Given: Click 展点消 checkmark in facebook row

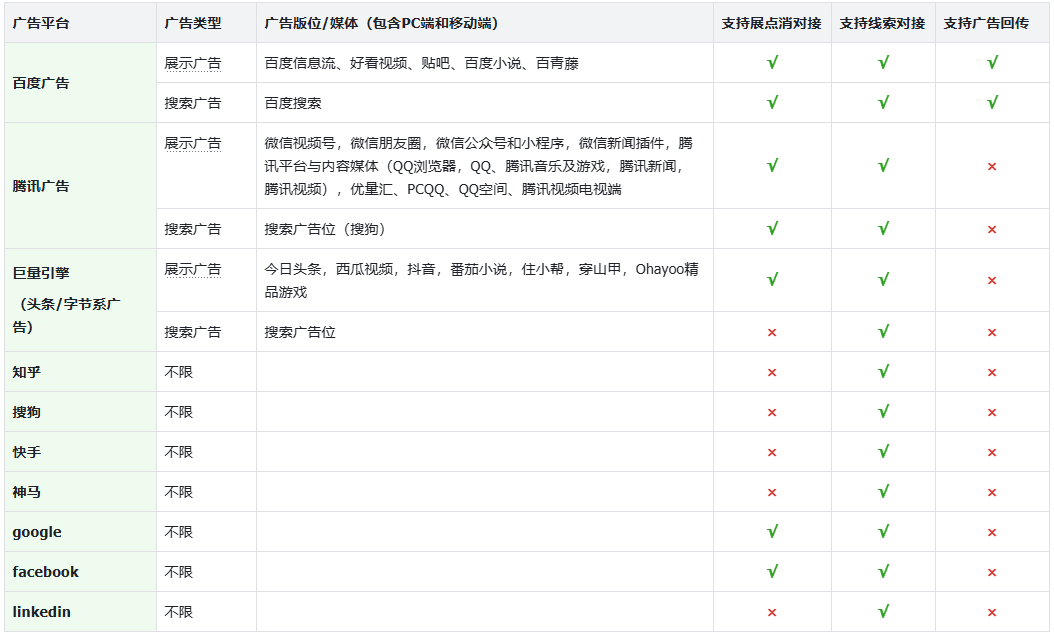Looking at the screenshot, I should tap(772, 571).
